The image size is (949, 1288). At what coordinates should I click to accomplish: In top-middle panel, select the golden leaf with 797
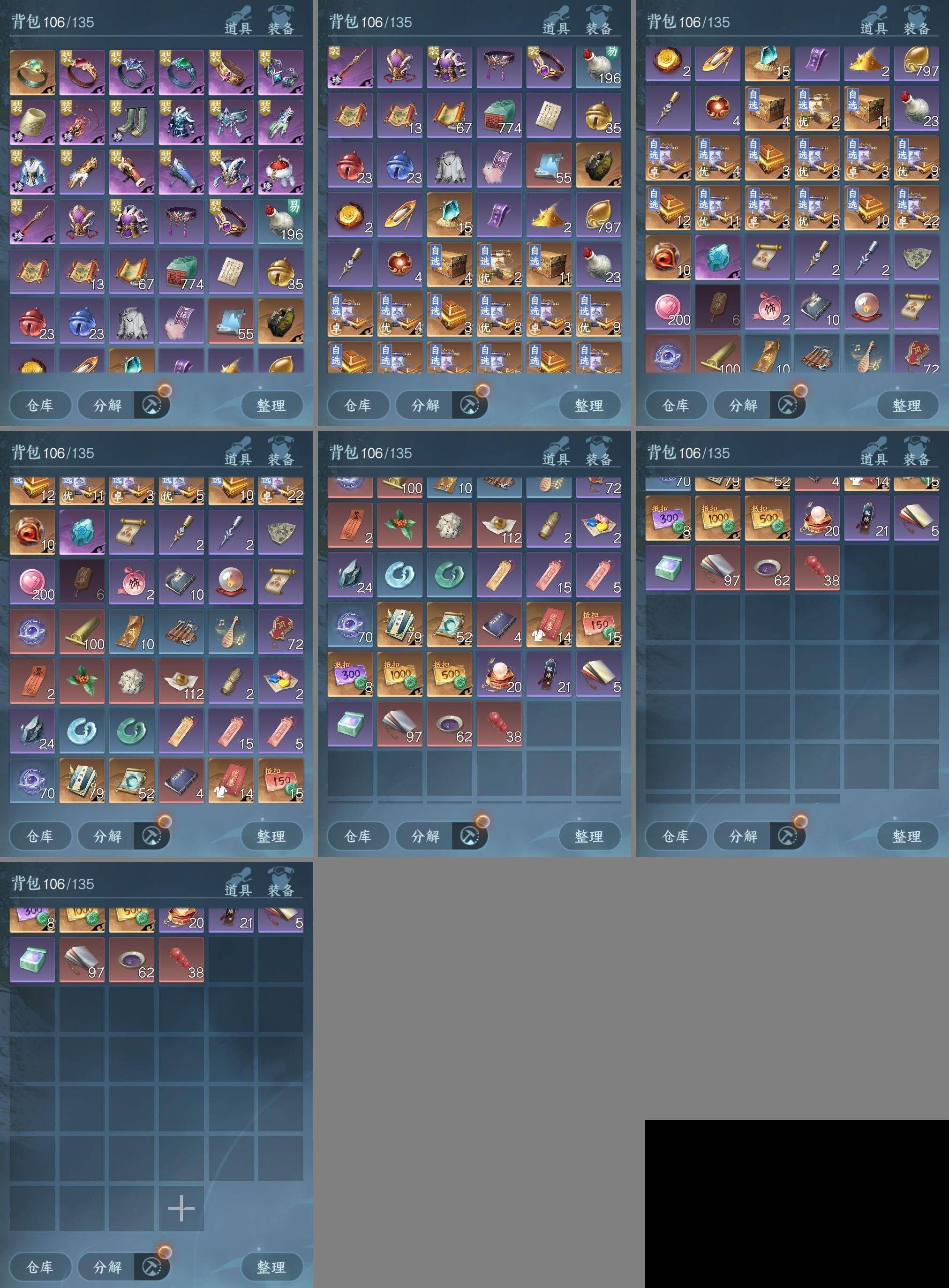599,214
